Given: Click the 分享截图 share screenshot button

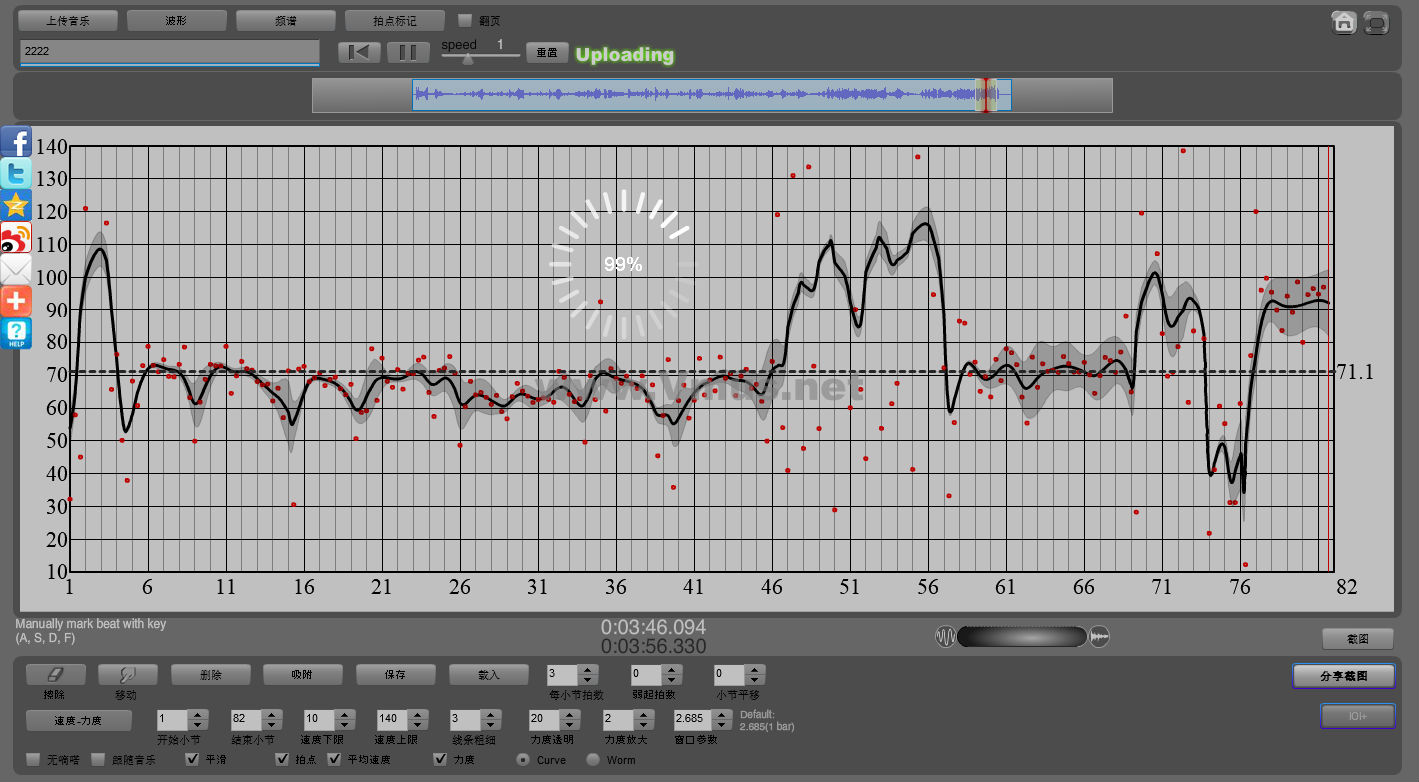Looking at the screenshot, I should (x=1343, y=677).
